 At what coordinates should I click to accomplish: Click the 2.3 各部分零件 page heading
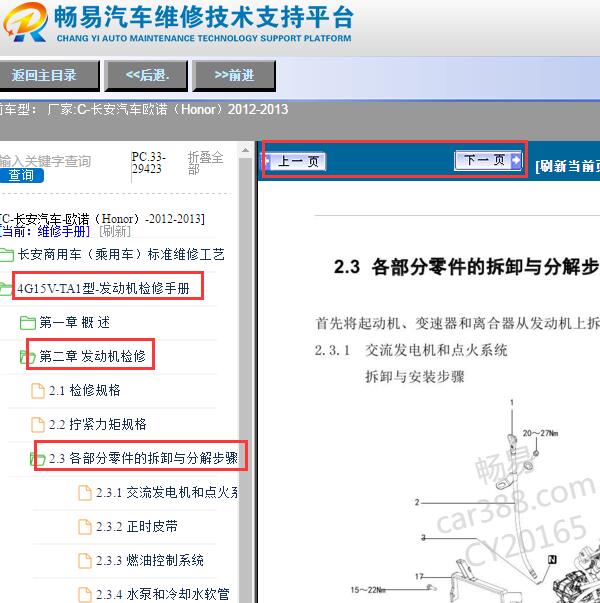[x=467, y=267]
